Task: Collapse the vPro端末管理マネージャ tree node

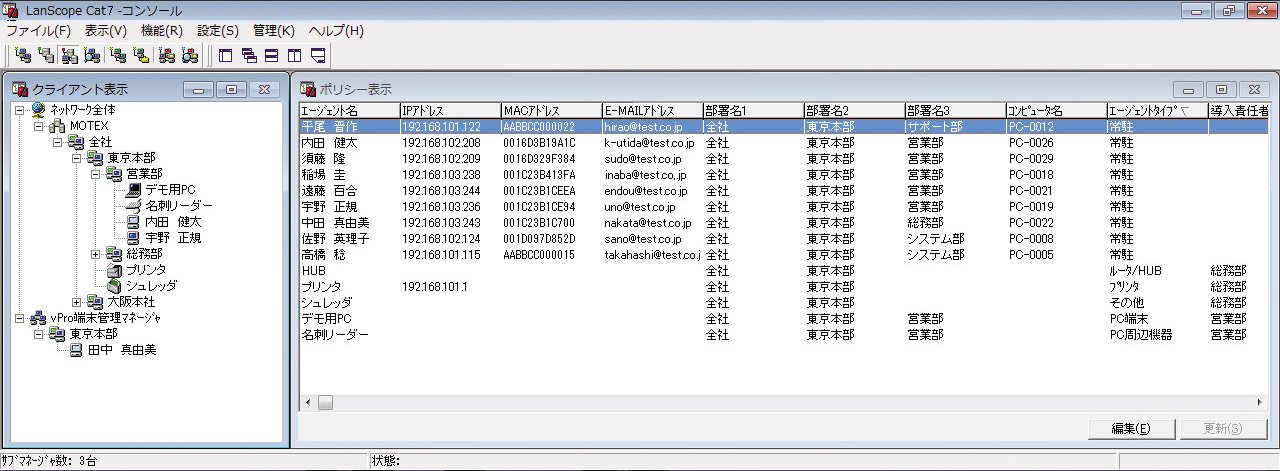Action: pos(20,318)
